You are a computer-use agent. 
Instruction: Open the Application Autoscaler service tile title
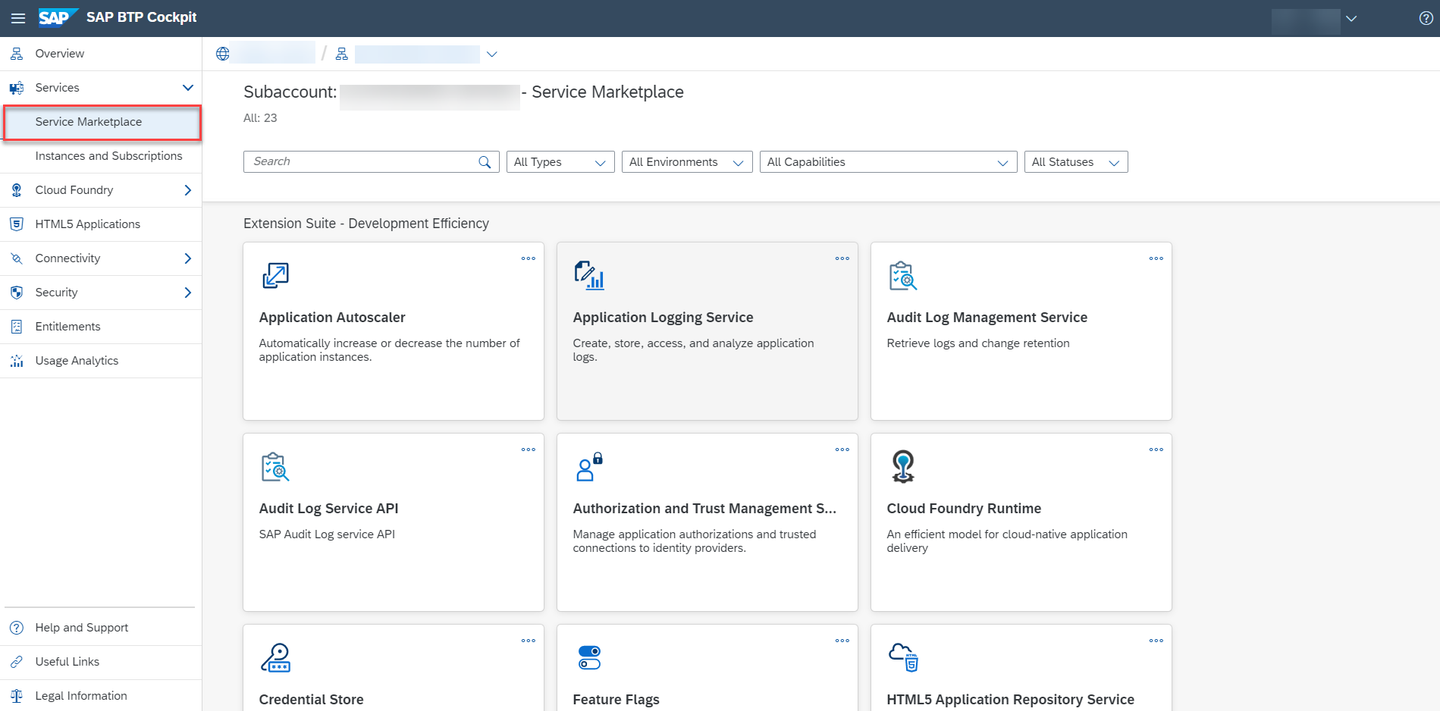point(332,317)
